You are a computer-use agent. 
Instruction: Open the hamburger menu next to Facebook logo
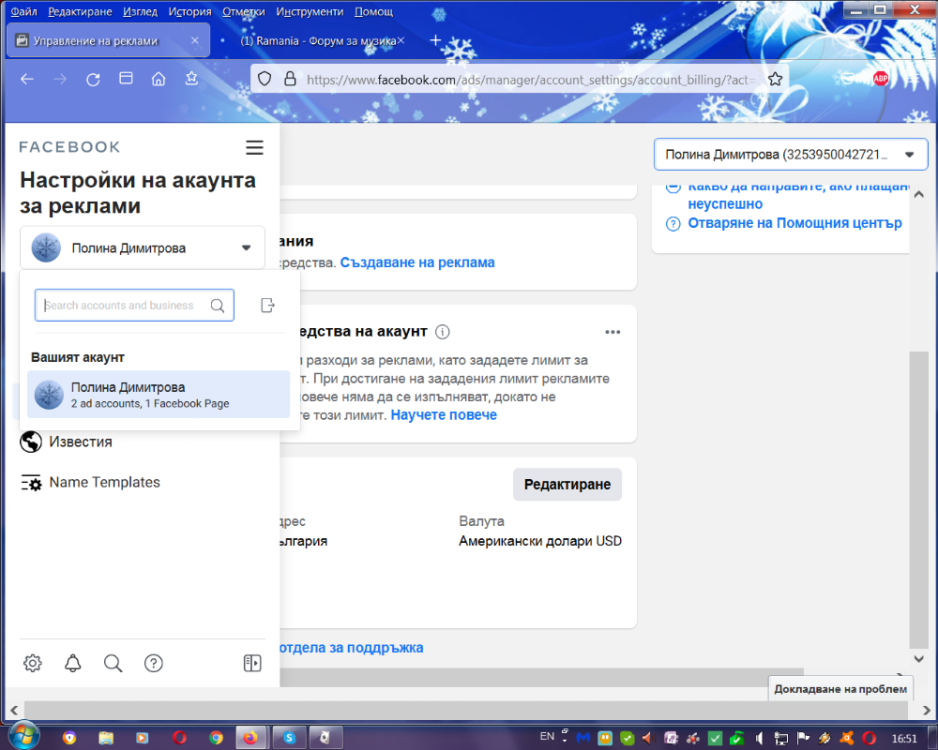(255, 147)
